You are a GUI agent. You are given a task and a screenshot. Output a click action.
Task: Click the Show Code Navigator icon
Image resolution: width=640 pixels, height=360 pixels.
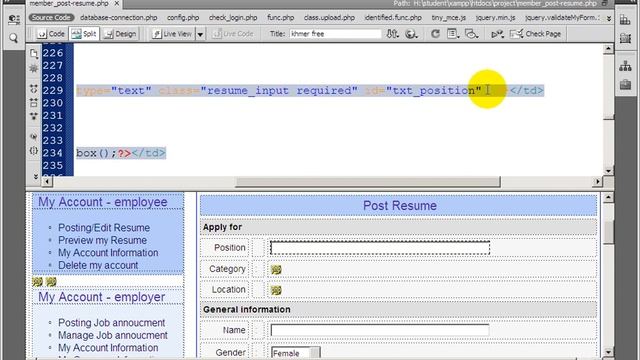tap(34, 68)
